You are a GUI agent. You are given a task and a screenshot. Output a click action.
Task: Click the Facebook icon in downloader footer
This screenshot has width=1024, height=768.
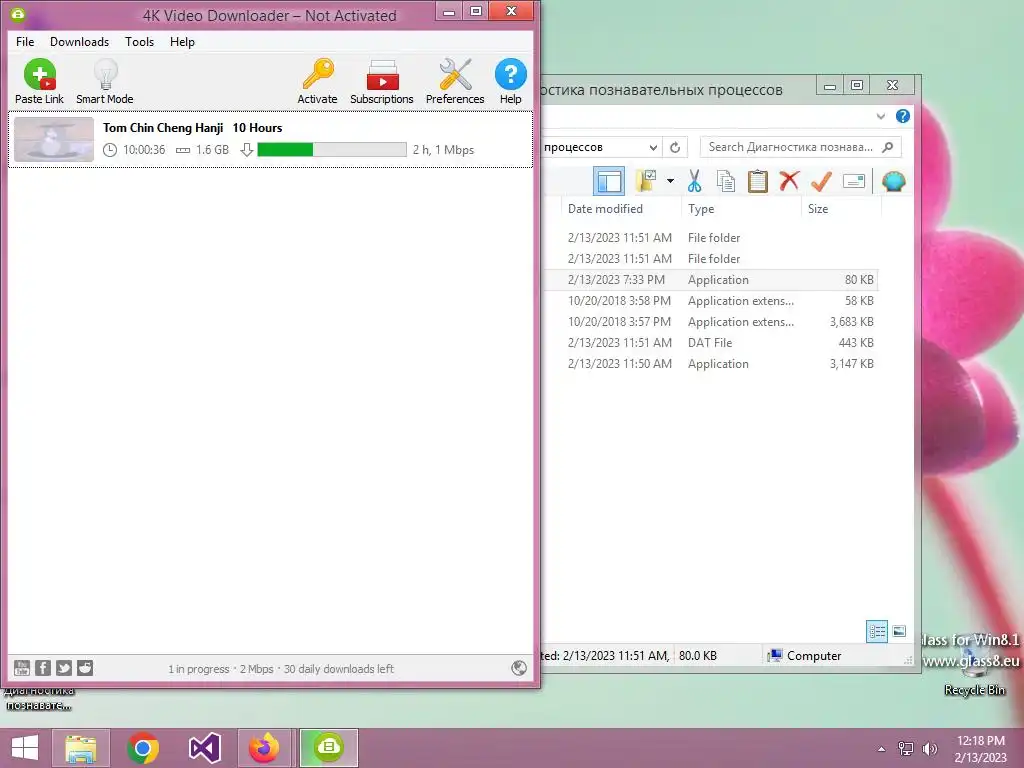(x=43, y=667)
